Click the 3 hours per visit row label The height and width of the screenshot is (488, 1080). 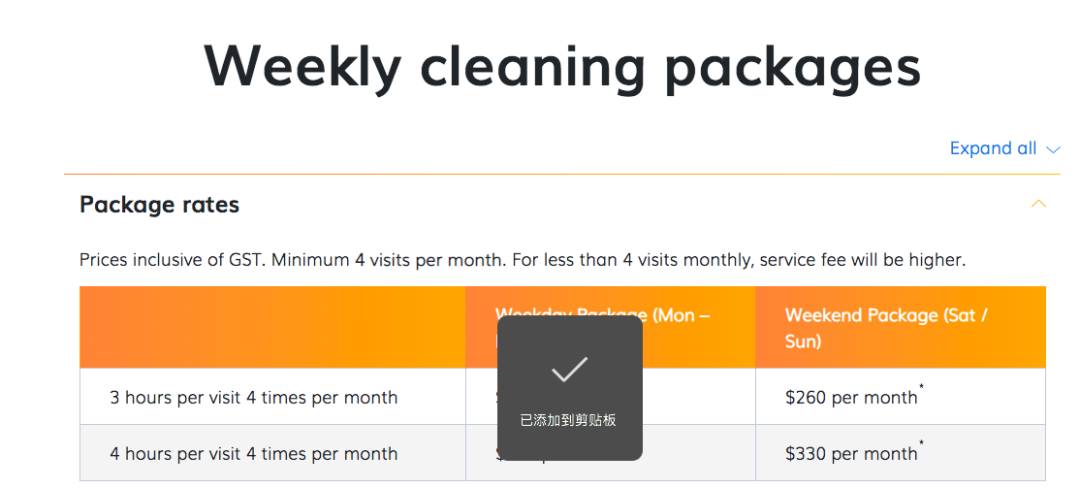click(253, 397)
